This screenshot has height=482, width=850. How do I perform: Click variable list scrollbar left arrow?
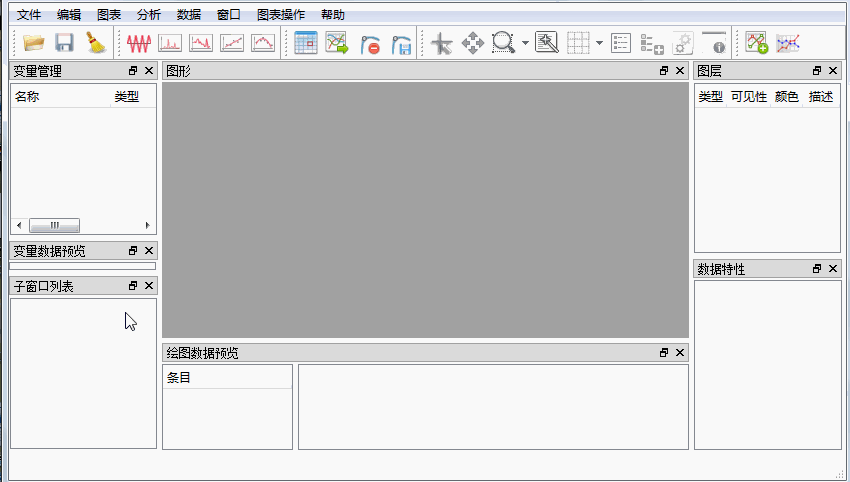(x=20, y=225)
